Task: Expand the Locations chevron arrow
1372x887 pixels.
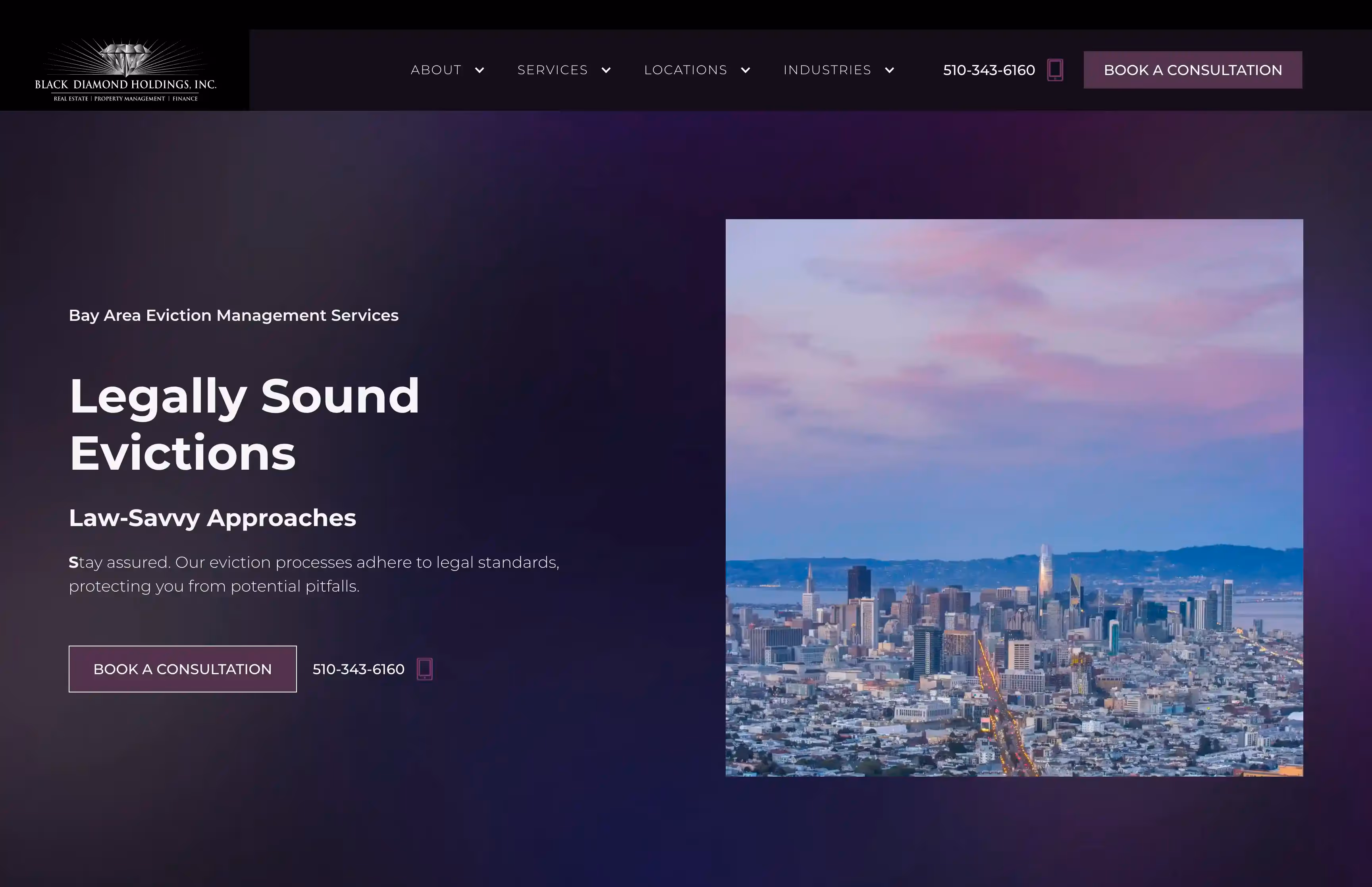Action: point(745,70)
